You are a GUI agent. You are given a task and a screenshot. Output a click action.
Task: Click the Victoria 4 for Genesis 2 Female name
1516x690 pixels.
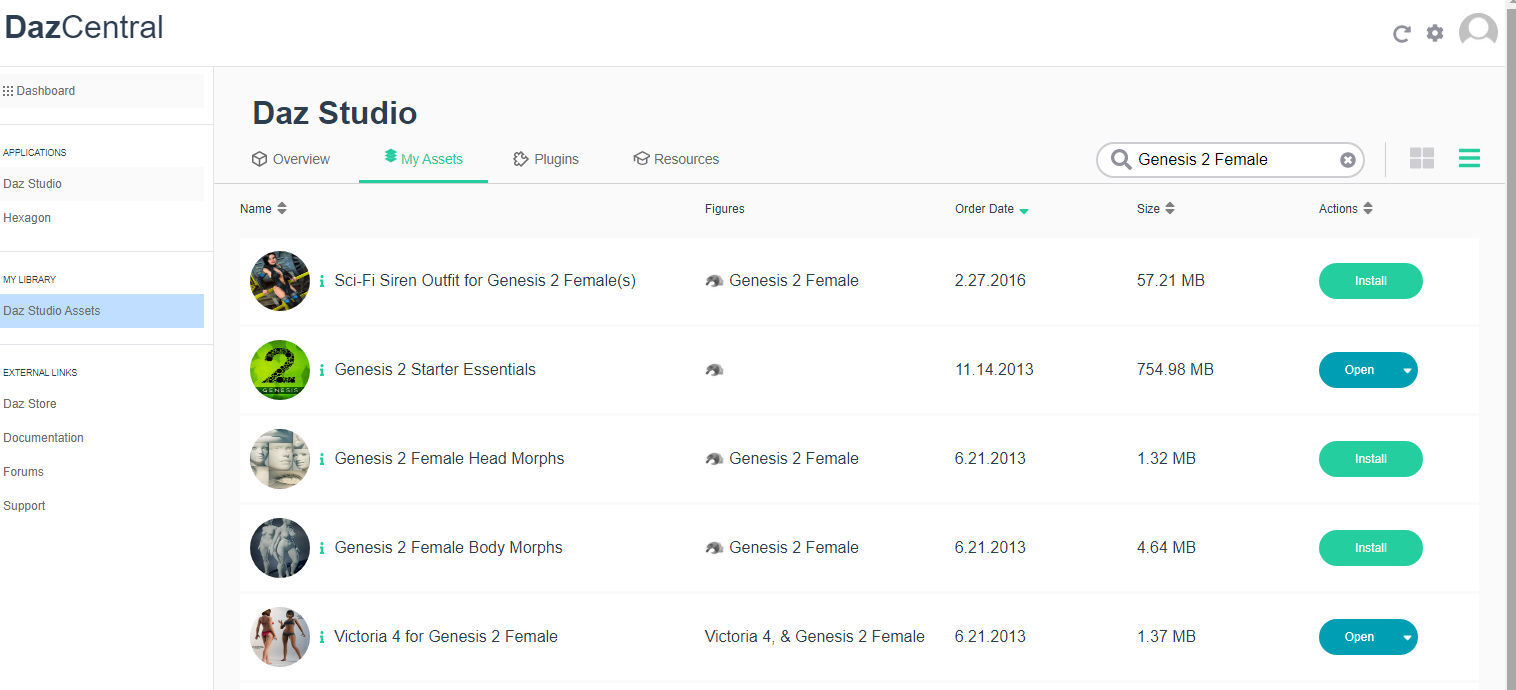pyautogui.click(x=446, y=637)
